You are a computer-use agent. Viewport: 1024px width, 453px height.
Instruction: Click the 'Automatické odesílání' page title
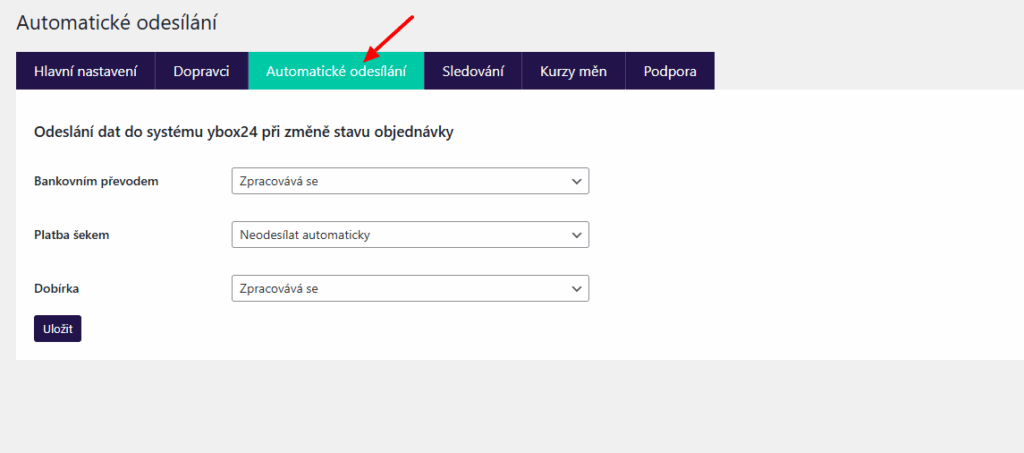[117, 21]
